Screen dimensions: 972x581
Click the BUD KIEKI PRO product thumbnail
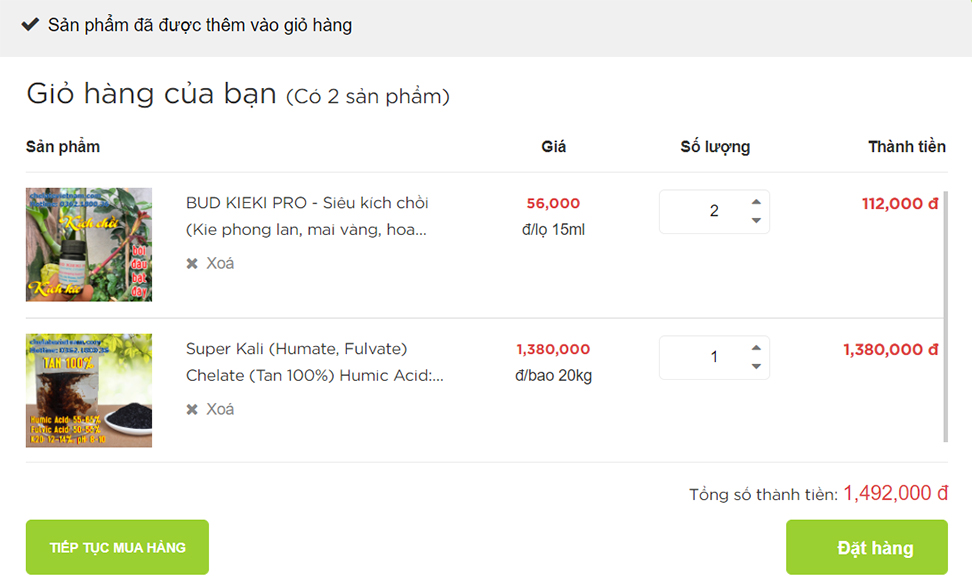pos(88,244)
